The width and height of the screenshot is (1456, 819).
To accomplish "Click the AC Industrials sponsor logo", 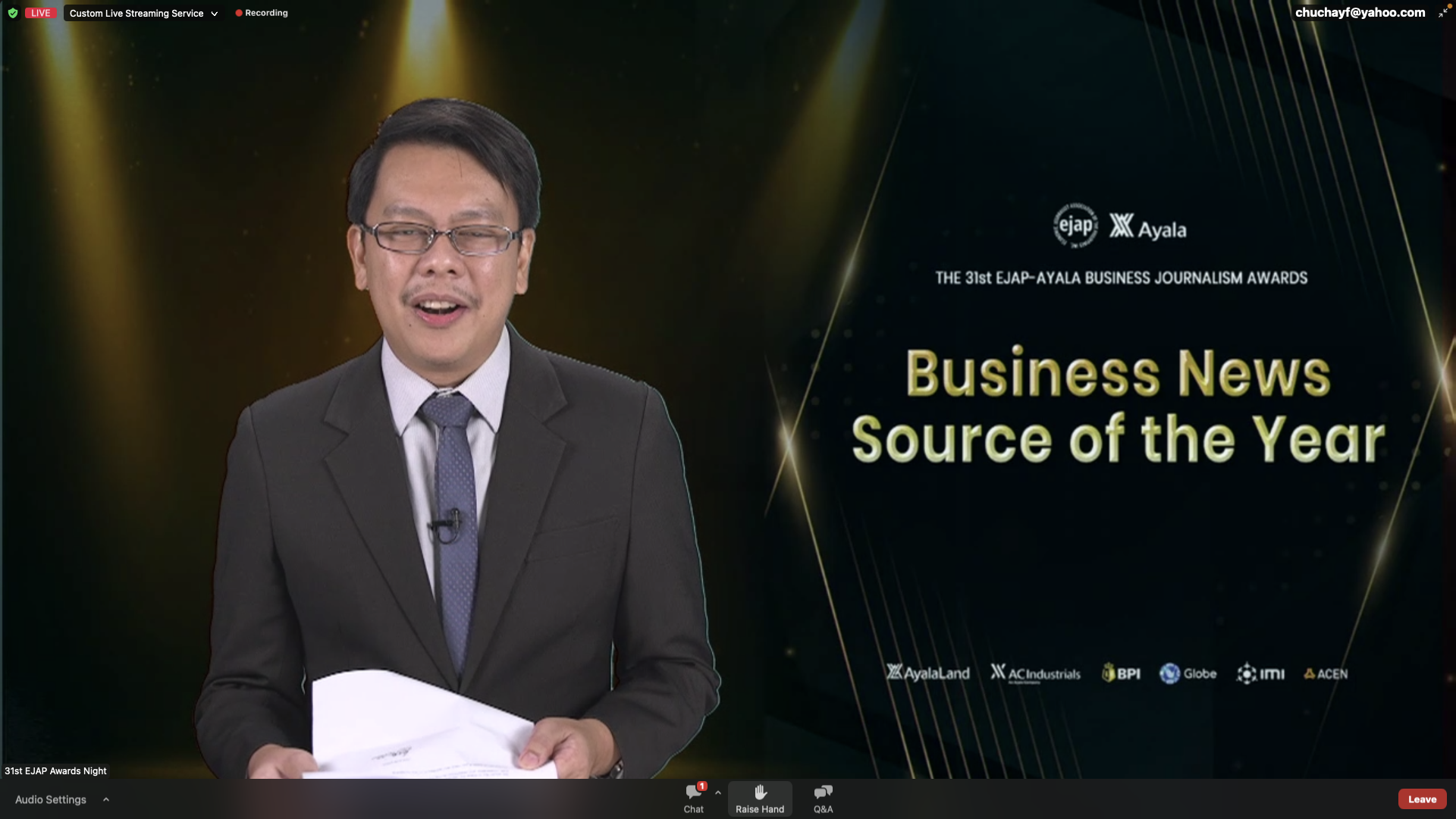I will 1035,673.
